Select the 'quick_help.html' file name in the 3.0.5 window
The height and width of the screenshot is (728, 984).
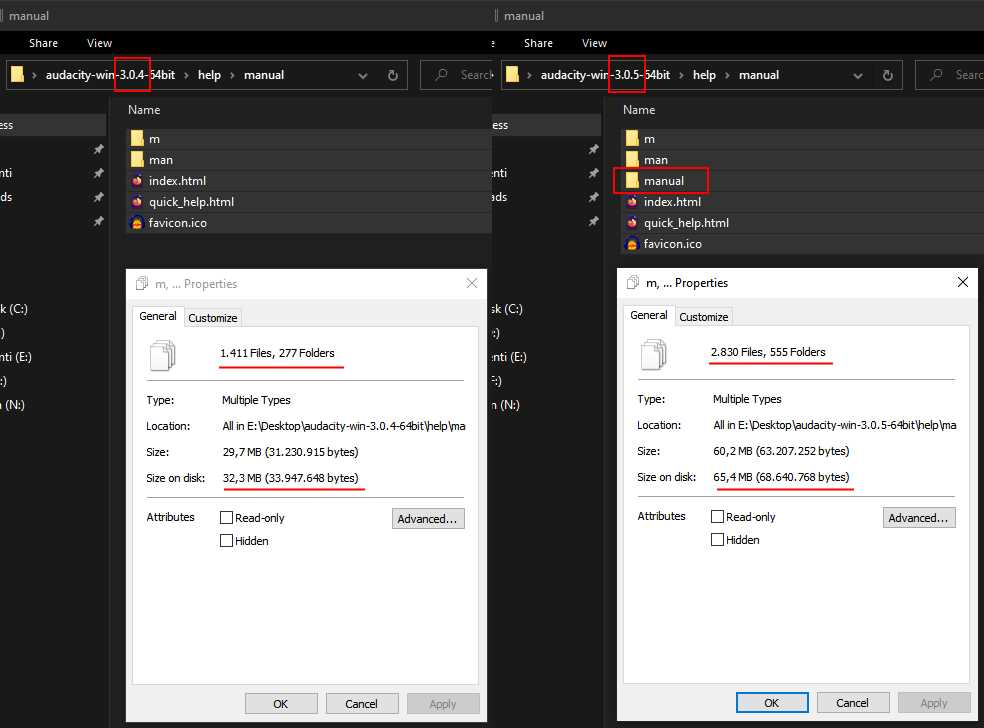(x=687, y=223)
